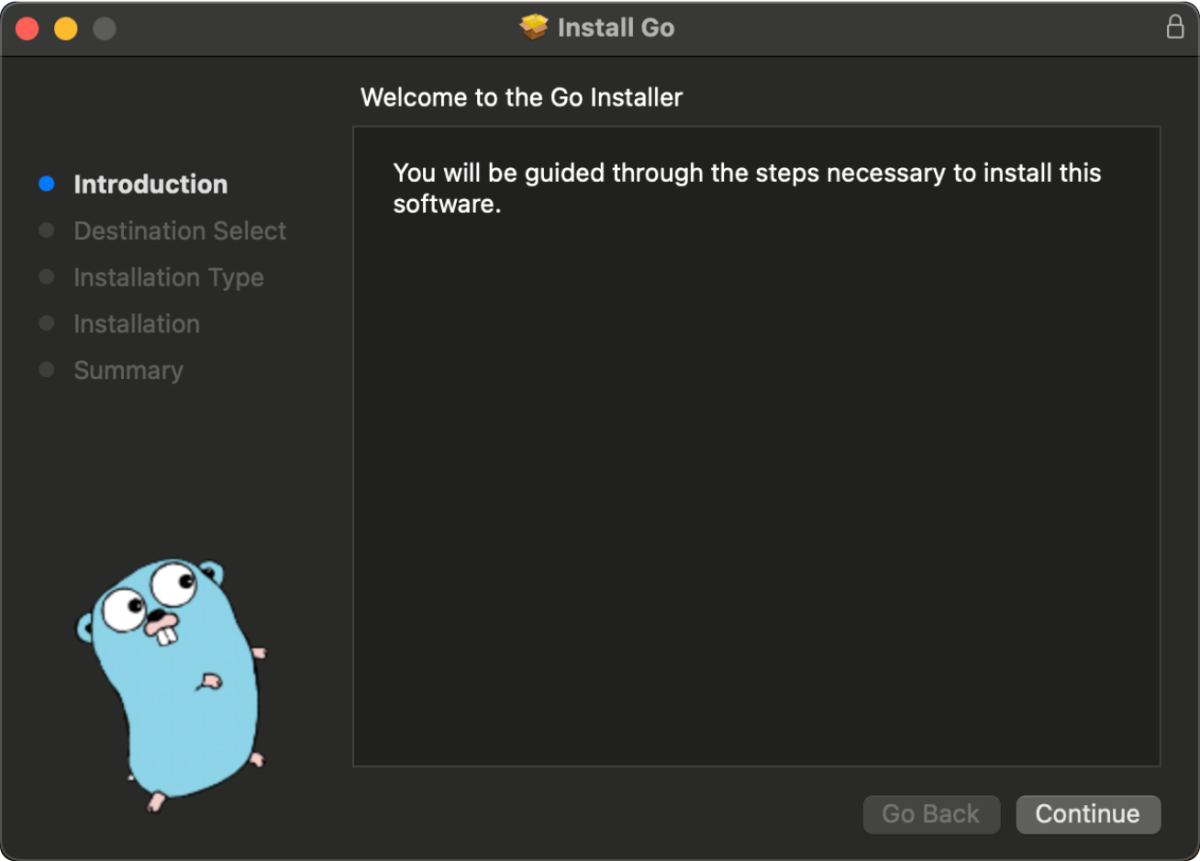Click the blue Introduction step indicator dot
The image size is (1200, 861).
coord(46,183)
